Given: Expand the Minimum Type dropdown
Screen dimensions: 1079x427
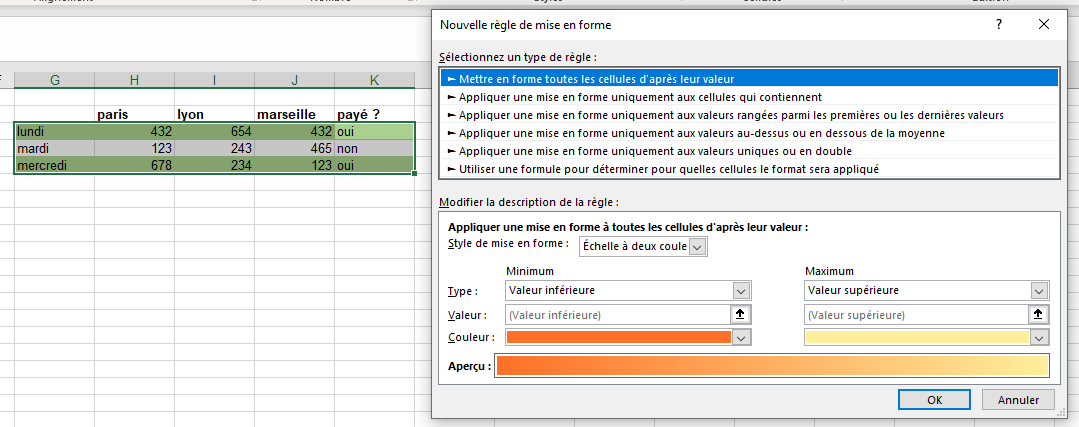Looking at the screenshot, I should point(741,290).
